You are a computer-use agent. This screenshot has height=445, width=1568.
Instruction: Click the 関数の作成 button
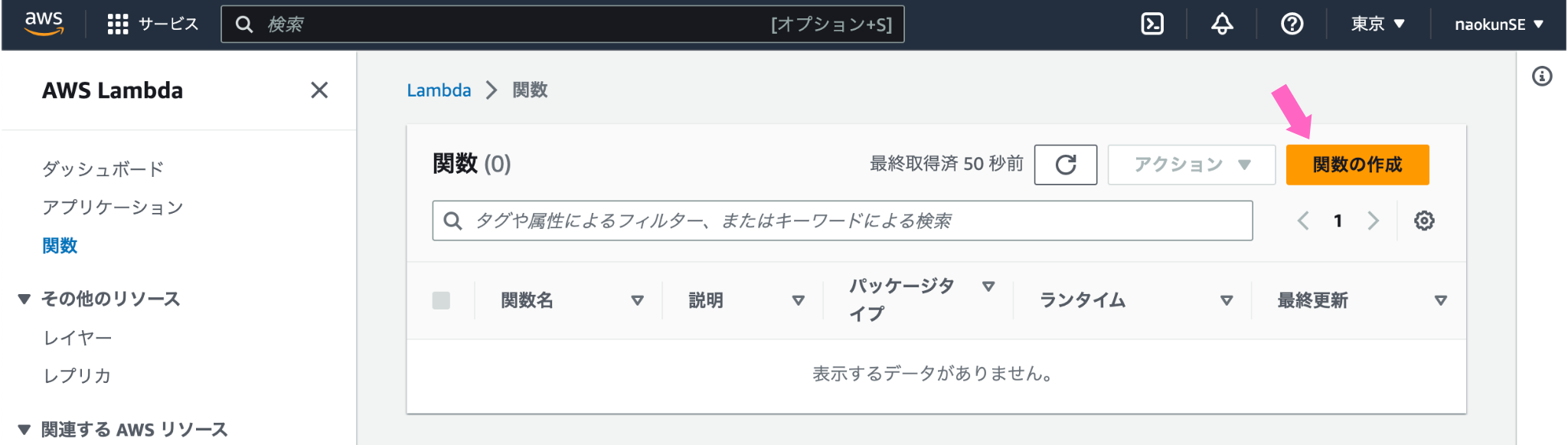tap(1357, 165)
